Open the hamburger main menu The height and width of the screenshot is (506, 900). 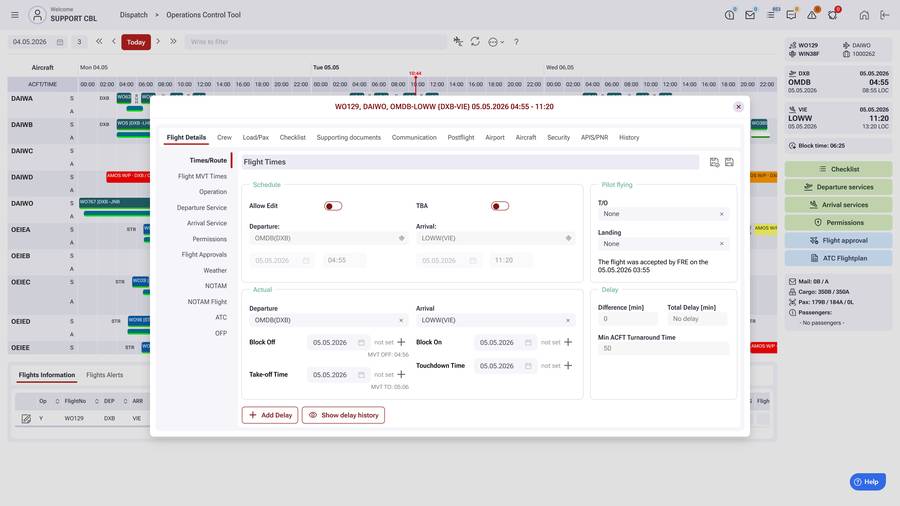(15, 15)
